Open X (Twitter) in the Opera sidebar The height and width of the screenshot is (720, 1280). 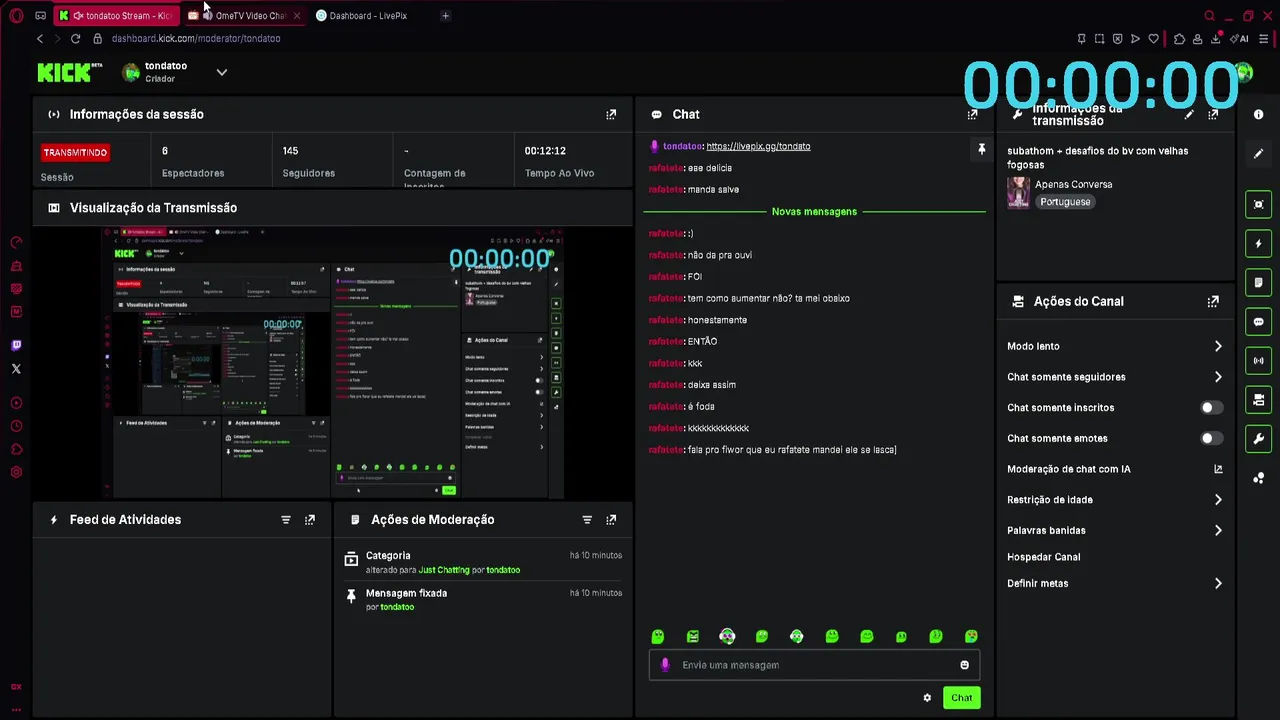click(x=16, y=369)
